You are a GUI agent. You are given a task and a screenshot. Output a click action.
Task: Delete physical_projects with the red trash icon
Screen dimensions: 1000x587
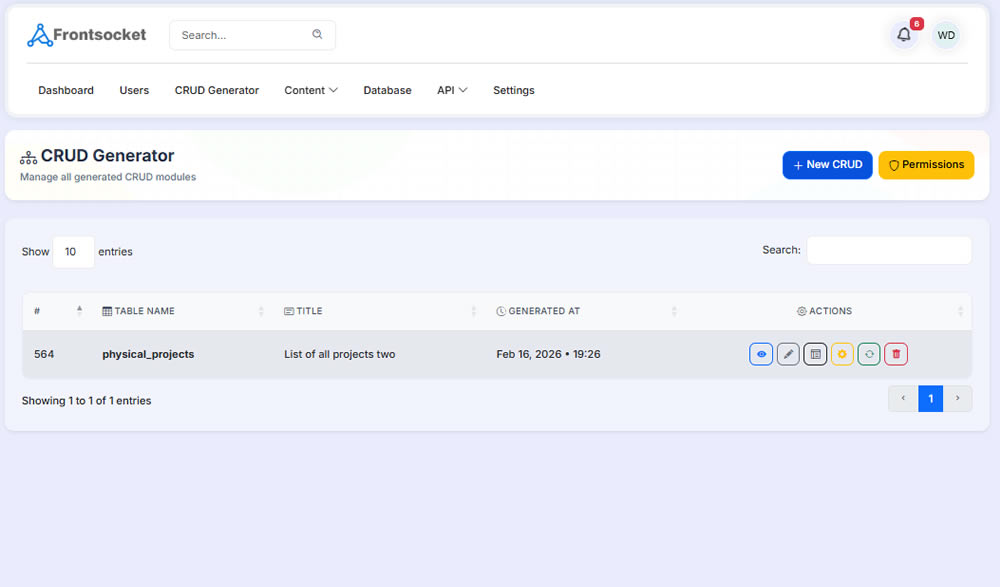pyautogui.click(x=896, y=354)
